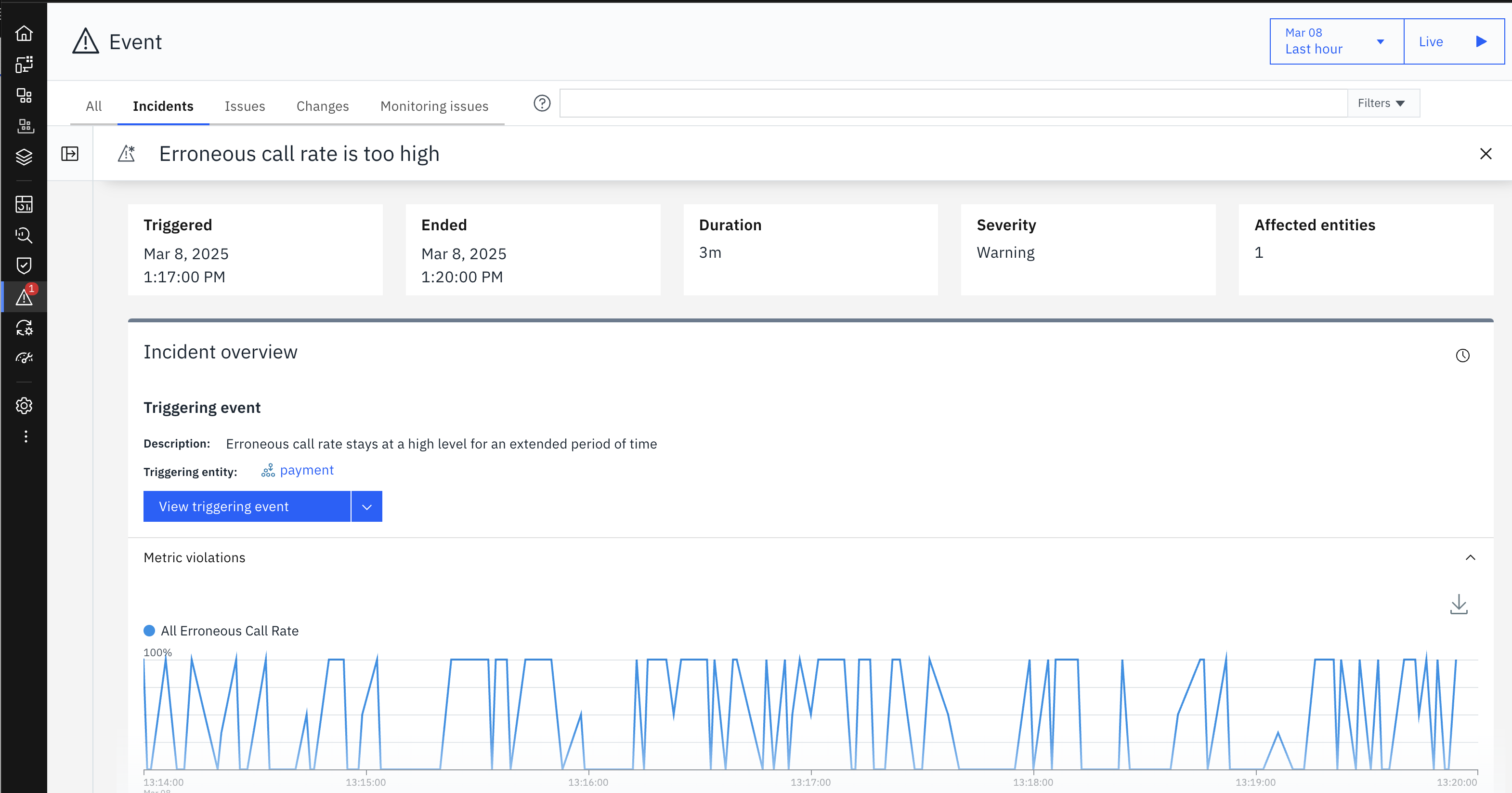Open the grid squares icon in sidebar

point(24,95)
